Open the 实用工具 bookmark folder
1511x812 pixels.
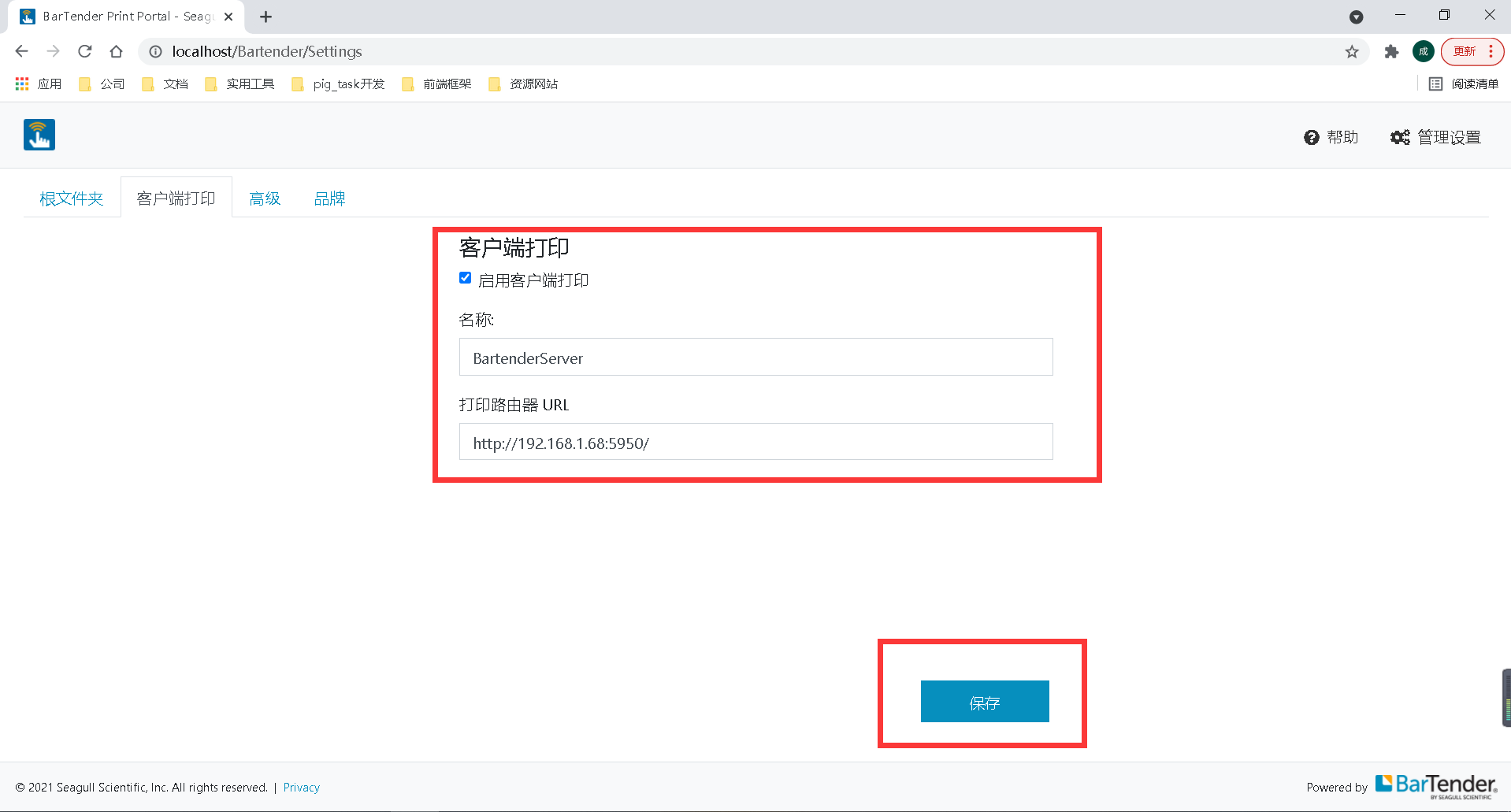pyautogui.click(x=239, y=83)
